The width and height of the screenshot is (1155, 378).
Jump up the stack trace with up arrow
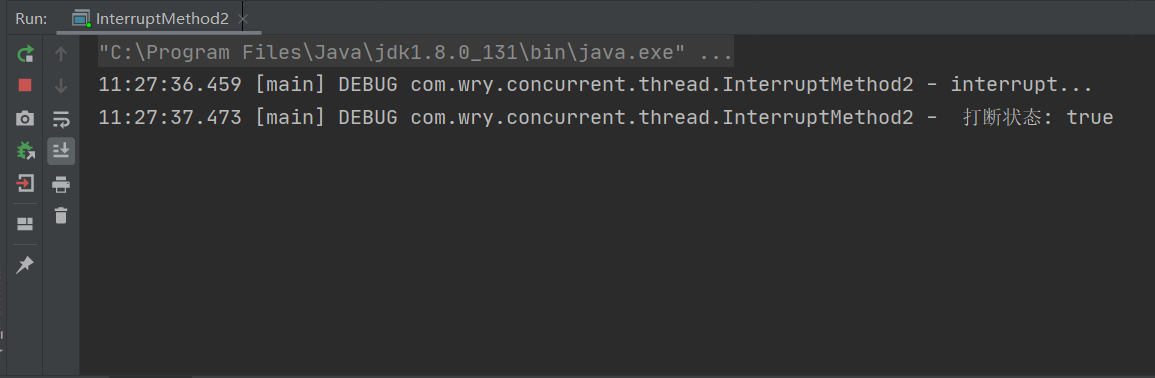(x=61, y=53)
